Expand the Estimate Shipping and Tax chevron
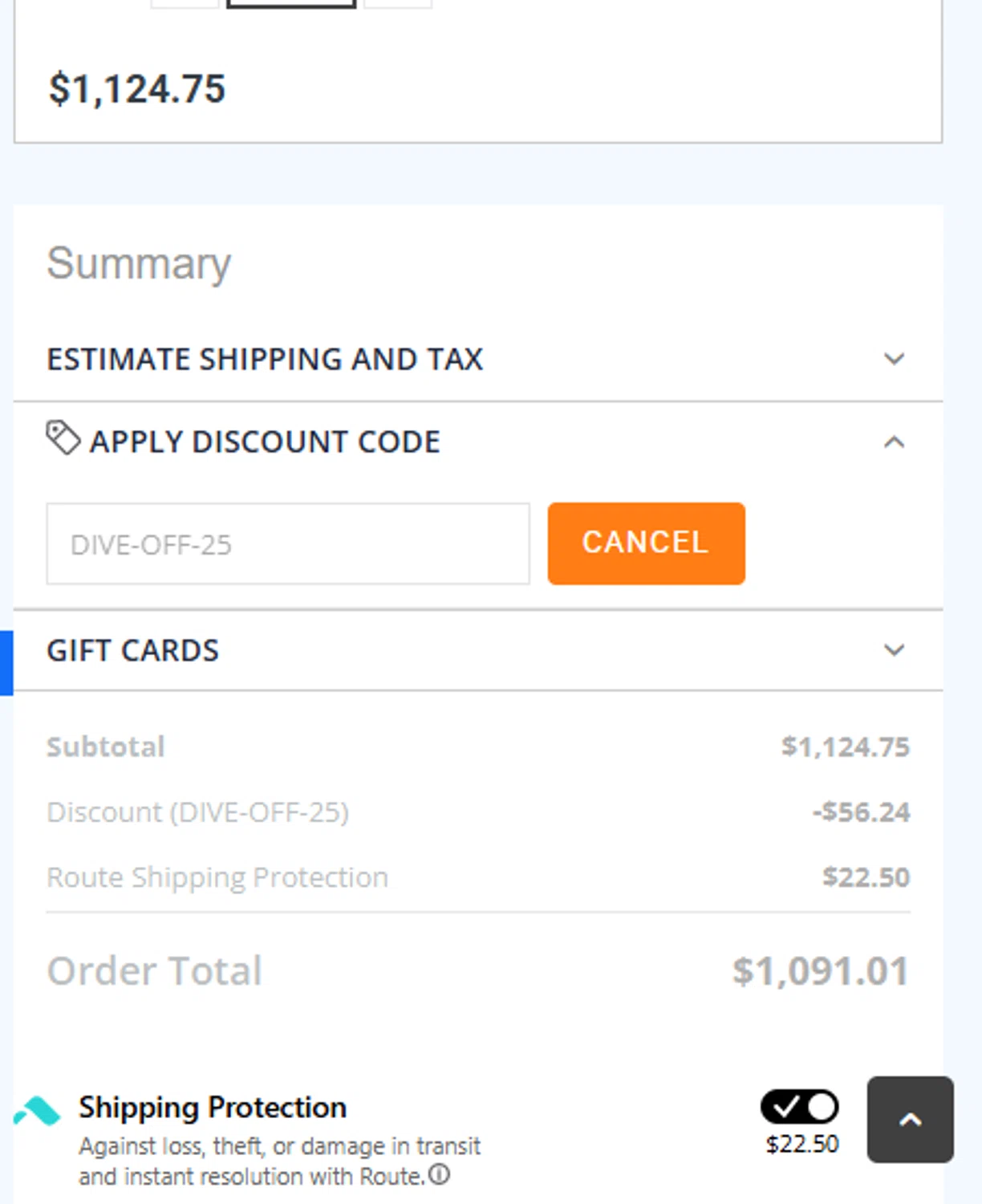Viewport: 982px width, 1204px height. [x=894, y=359]
